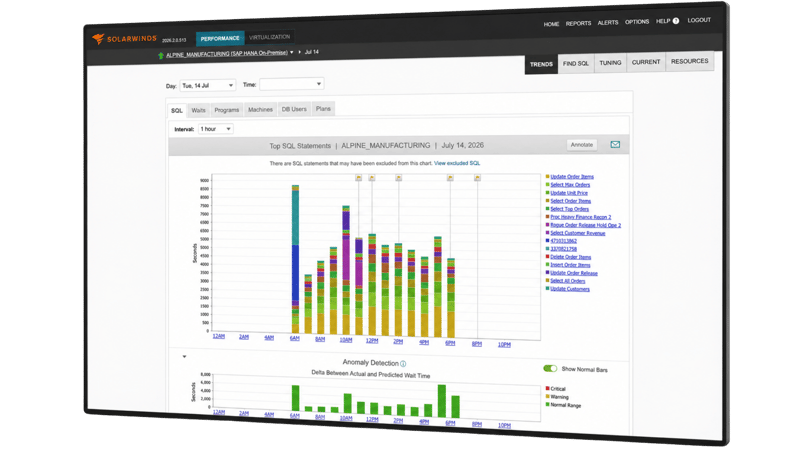Open the Select Customer Revenue legend link
This screenshot has width=800, height=450.
pyautogui.click(x=578, y=233)
